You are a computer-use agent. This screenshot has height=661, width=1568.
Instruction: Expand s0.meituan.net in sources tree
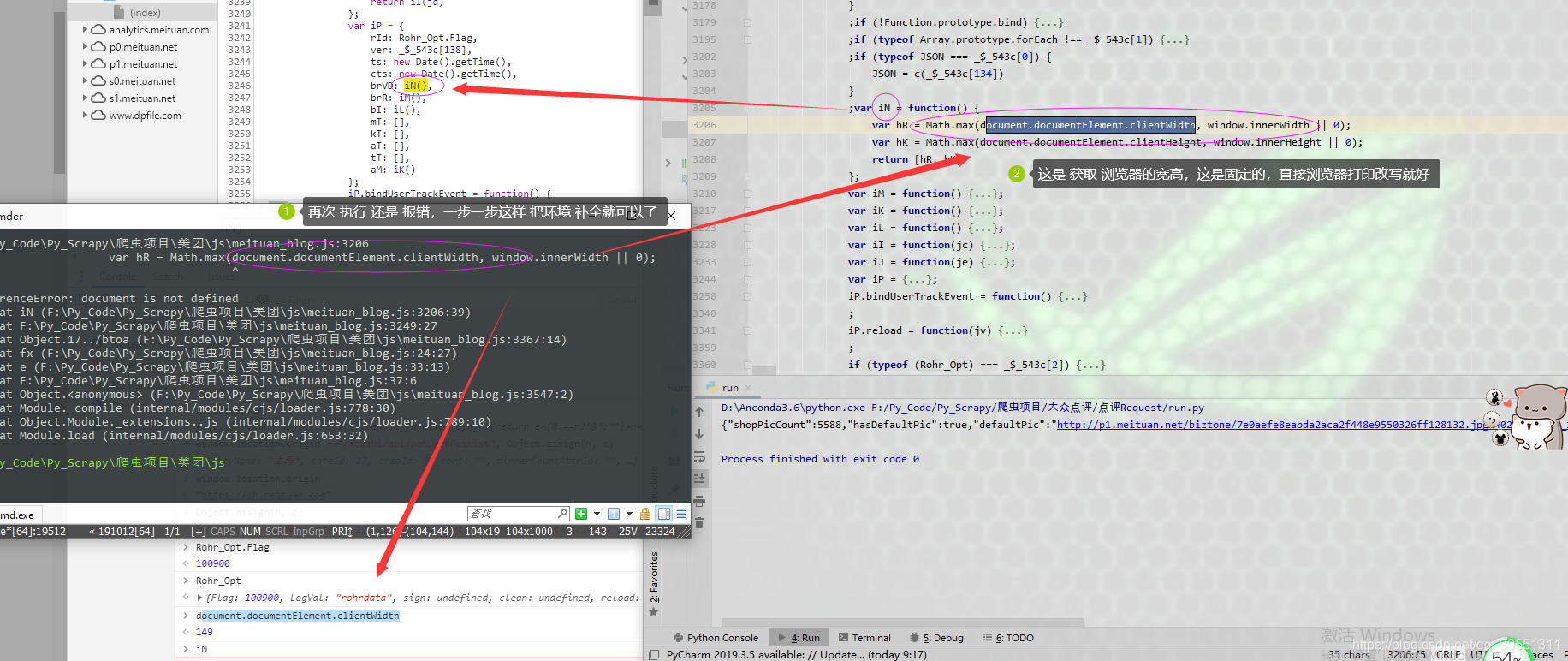pyautogui.click(x=86, y=80)
